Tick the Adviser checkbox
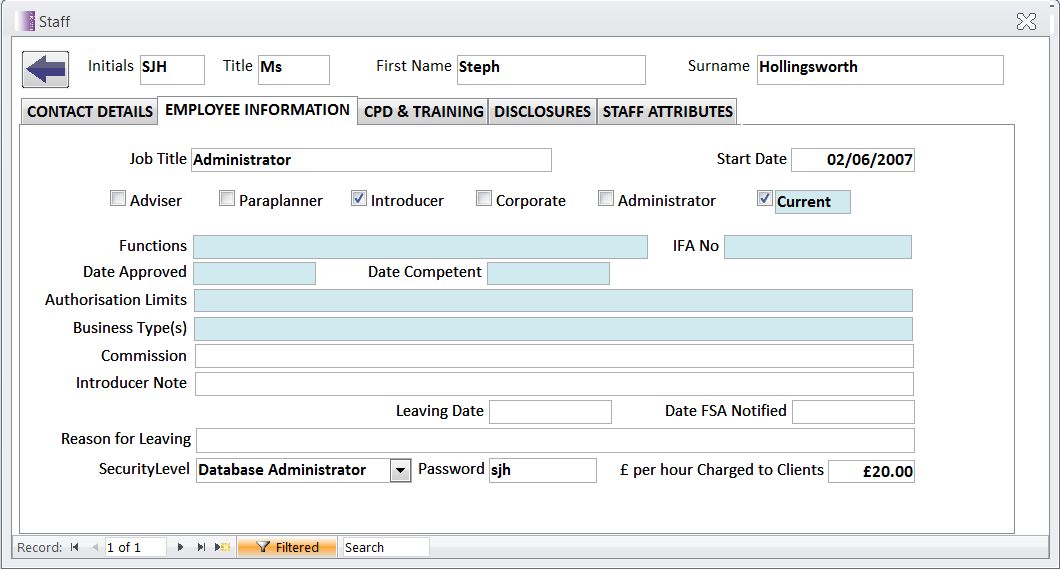 (118, 199)
